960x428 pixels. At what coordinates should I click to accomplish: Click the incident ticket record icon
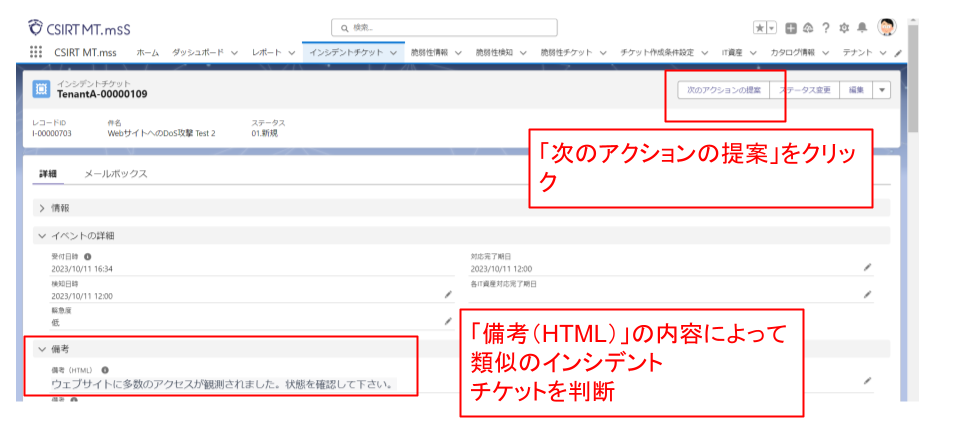point(41,89)
